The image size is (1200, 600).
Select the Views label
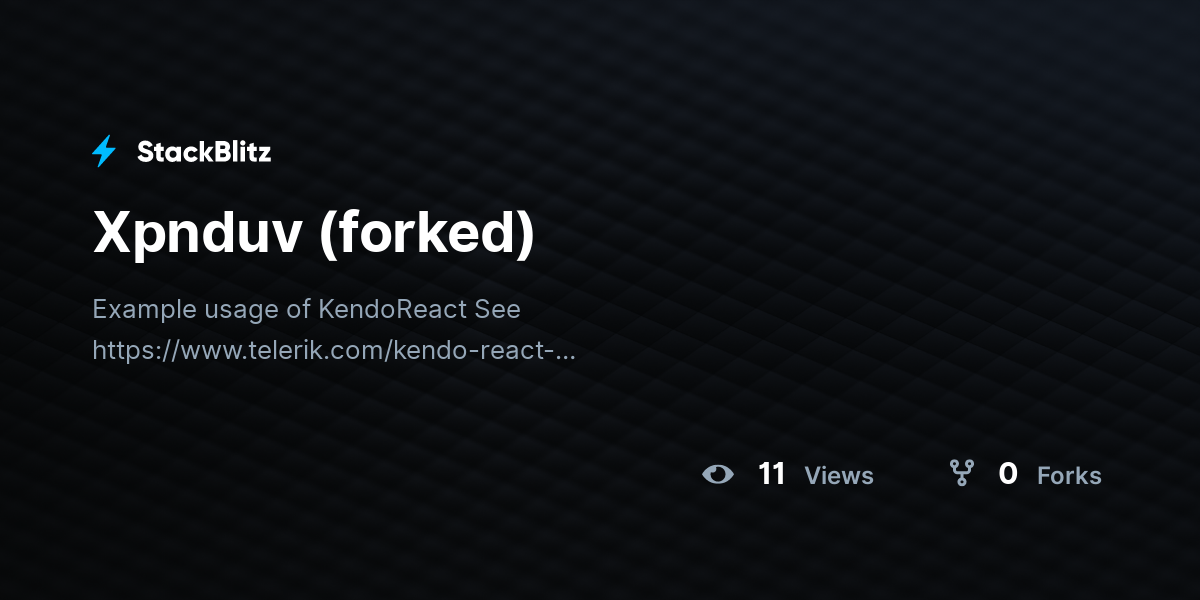point(839,476)
